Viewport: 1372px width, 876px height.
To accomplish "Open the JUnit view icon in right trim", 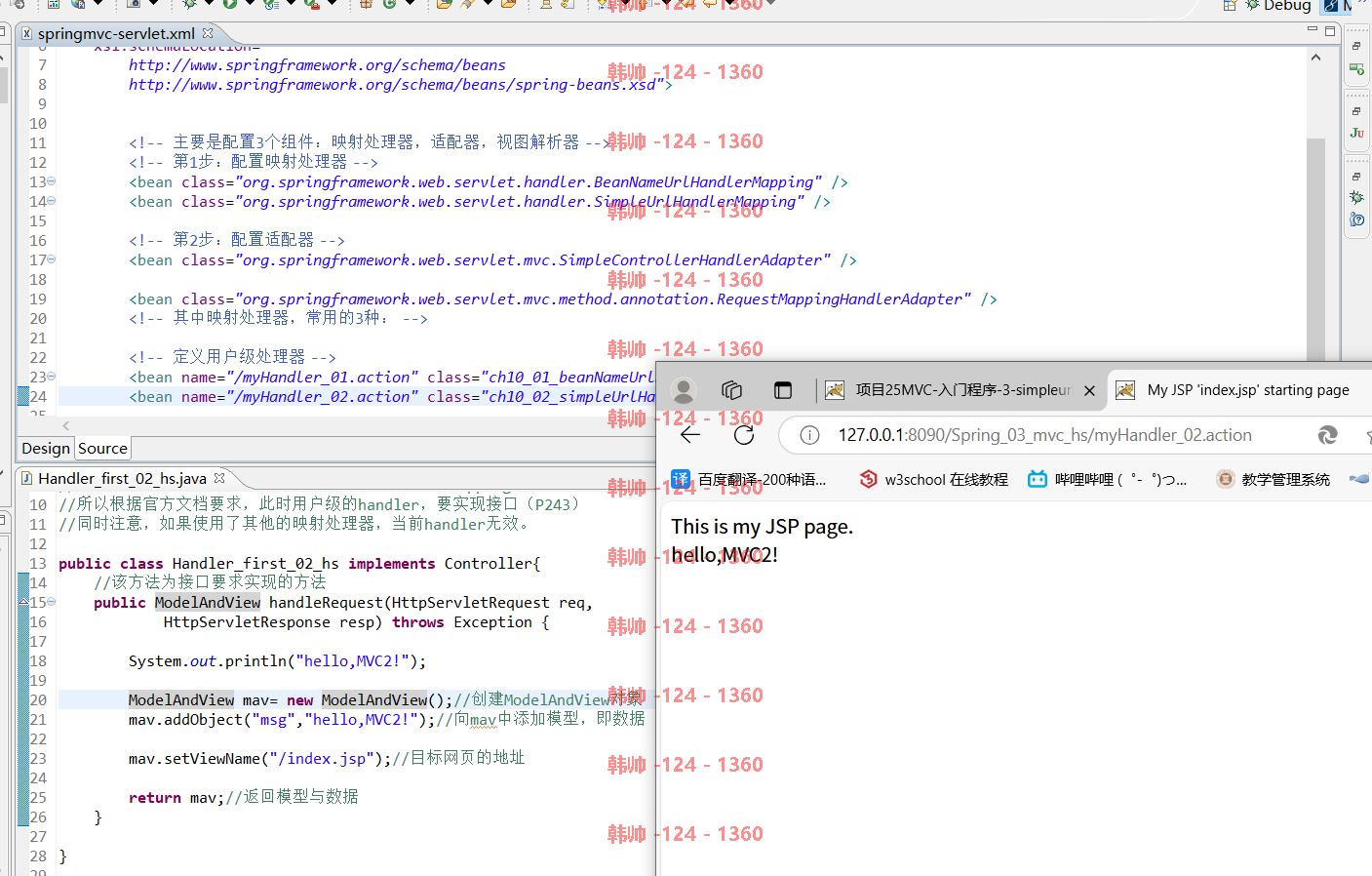I will point(1356,133).
